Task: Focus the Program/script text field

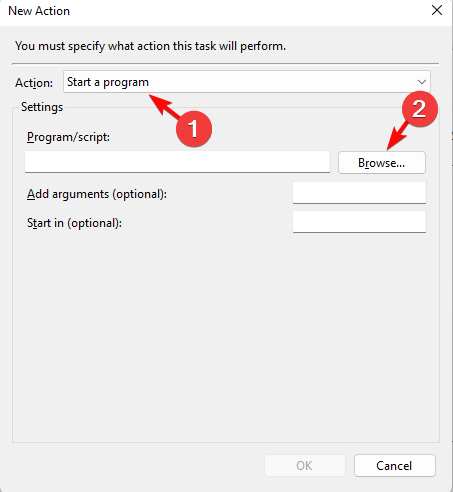Action: tap(177, 162)
